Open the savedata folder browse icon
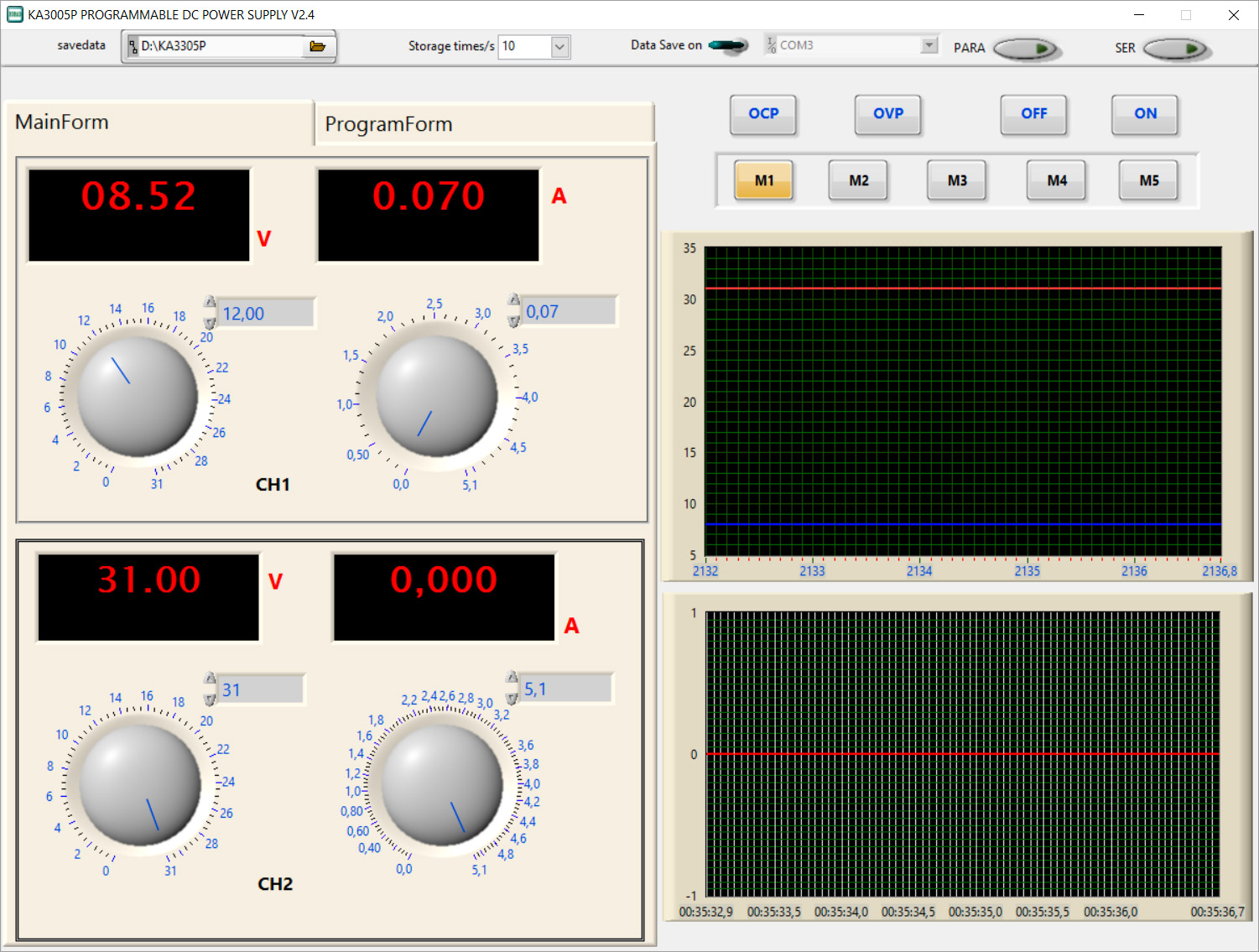Screen dimensions: 1259x952 point(317,46)
